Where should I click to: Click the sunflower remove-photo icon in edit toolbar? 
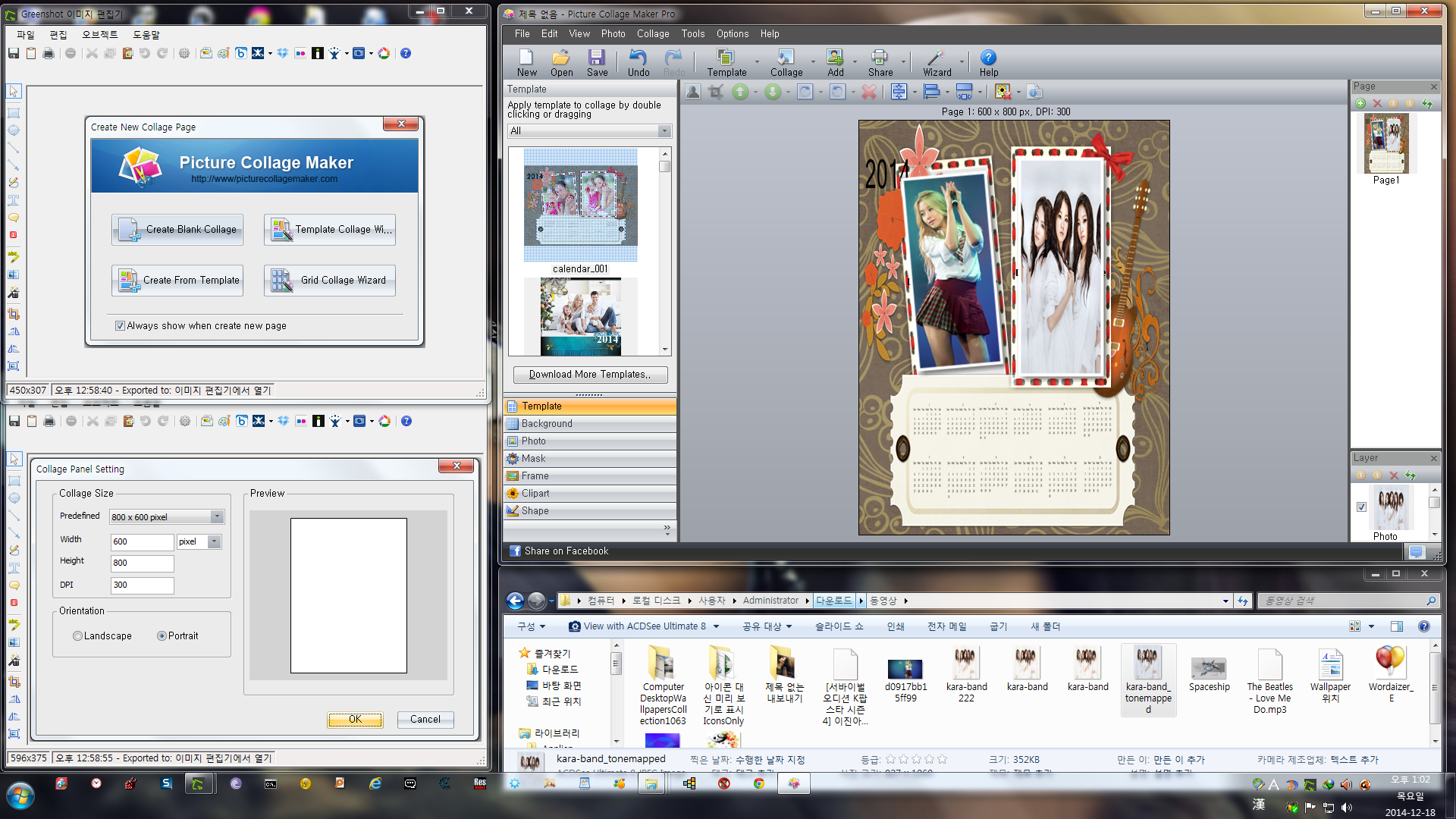click(x=1003, y=92)
